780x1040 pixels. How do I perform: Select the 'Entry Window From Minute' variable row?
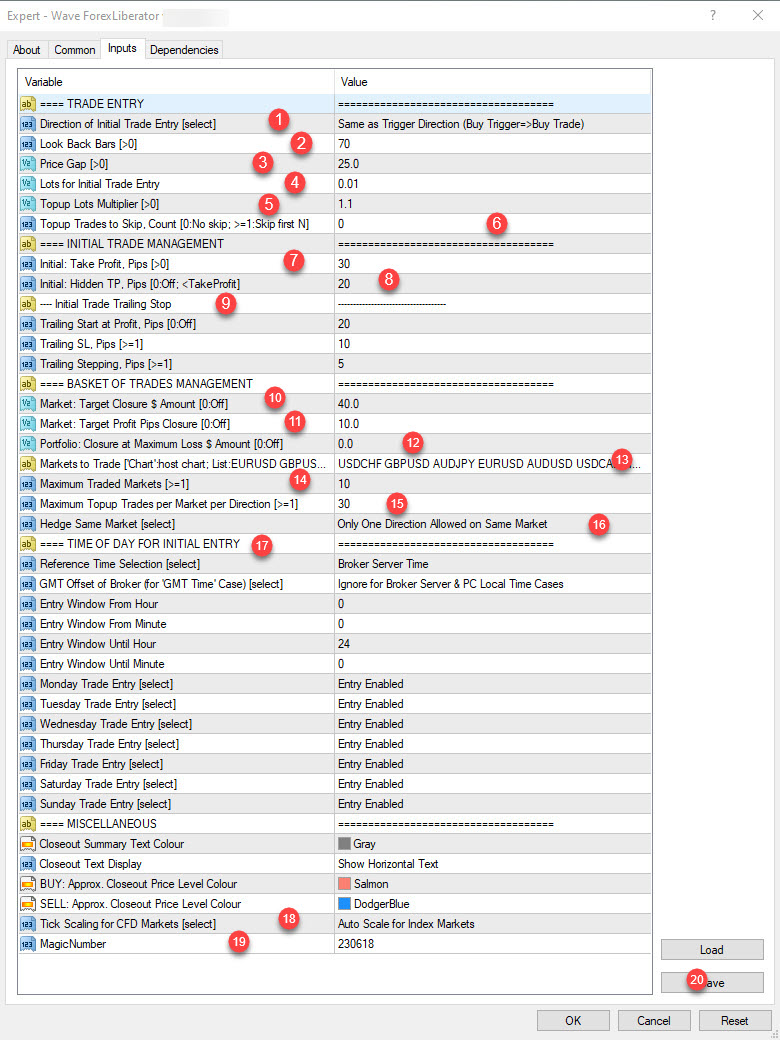pyautogui.click(x=334, y=623)
